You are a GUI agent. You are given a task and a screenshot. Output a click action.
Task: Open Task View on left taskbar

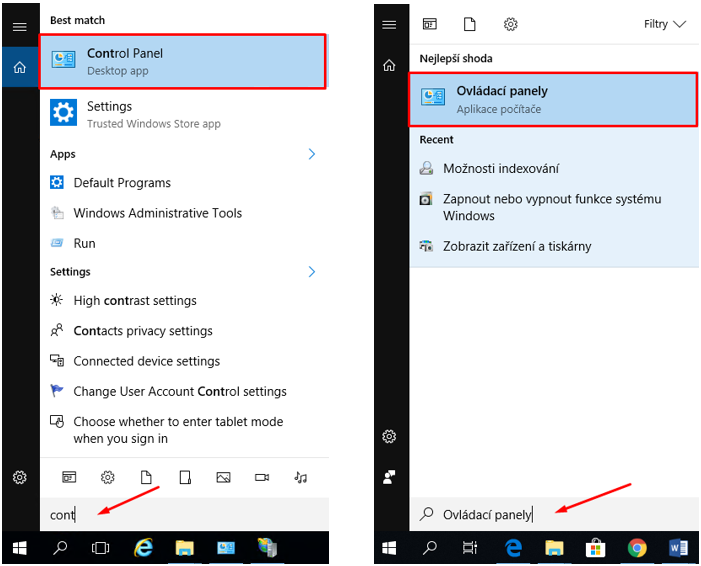point(100,548)
